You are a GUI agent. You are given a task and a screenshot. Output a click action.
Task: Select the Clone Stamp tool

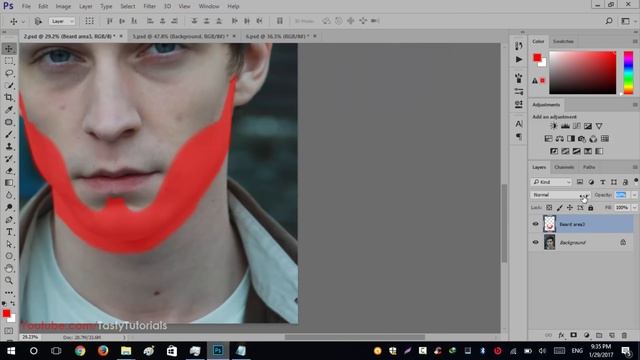9,147
